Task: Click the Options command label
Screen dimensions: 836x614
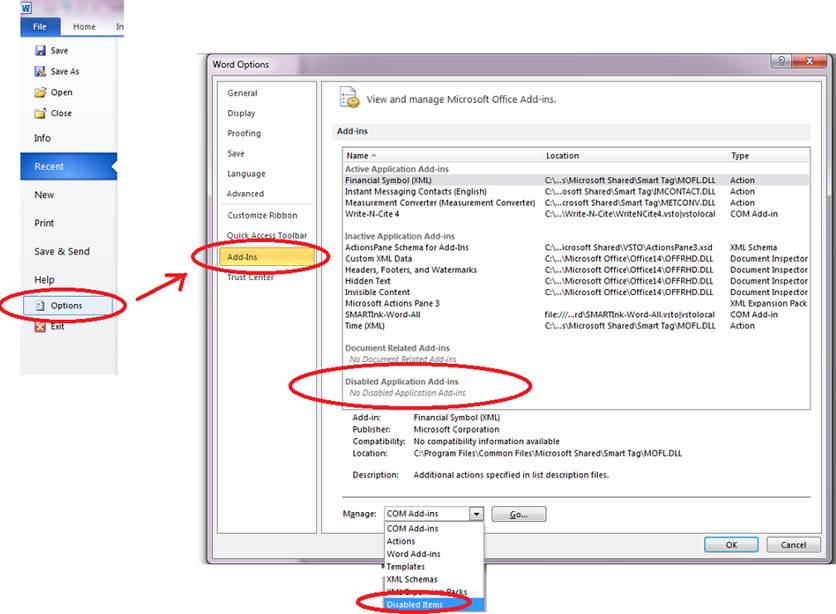Action: click(x=67, y=305)
